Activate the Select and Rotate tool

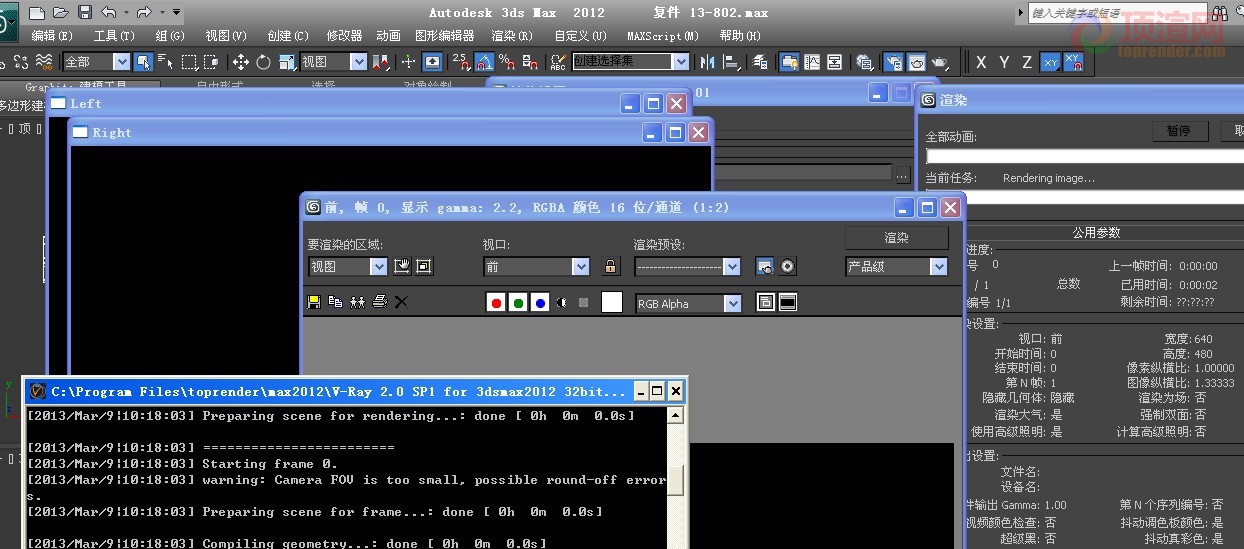[x=263, y=61]
